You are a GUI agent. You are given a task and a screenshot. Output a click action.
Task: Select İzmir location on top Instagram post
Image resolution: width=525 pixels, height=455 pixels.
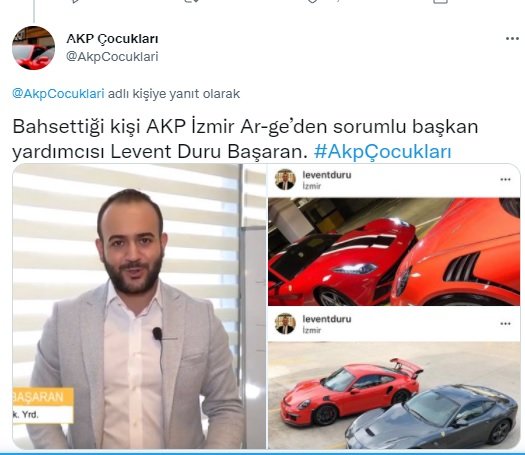point(312,186)
